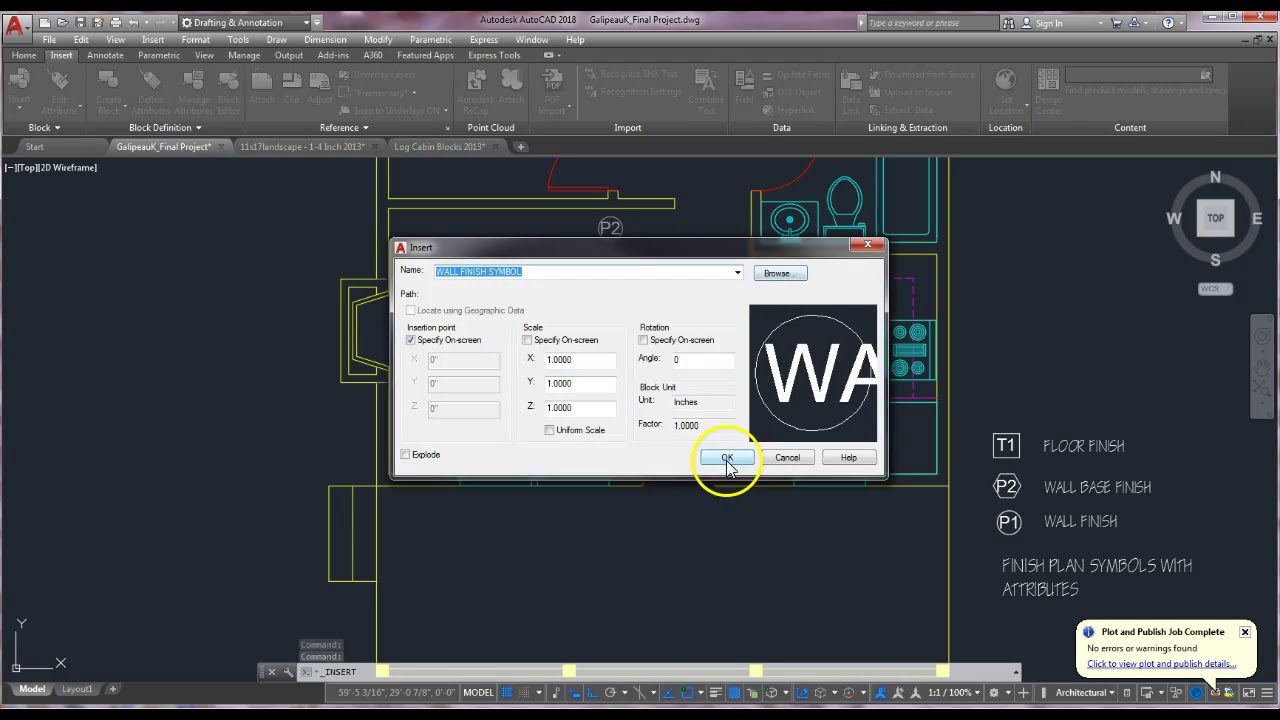Open the Drafting & Annotation workspace dropdown

[245, 22]
